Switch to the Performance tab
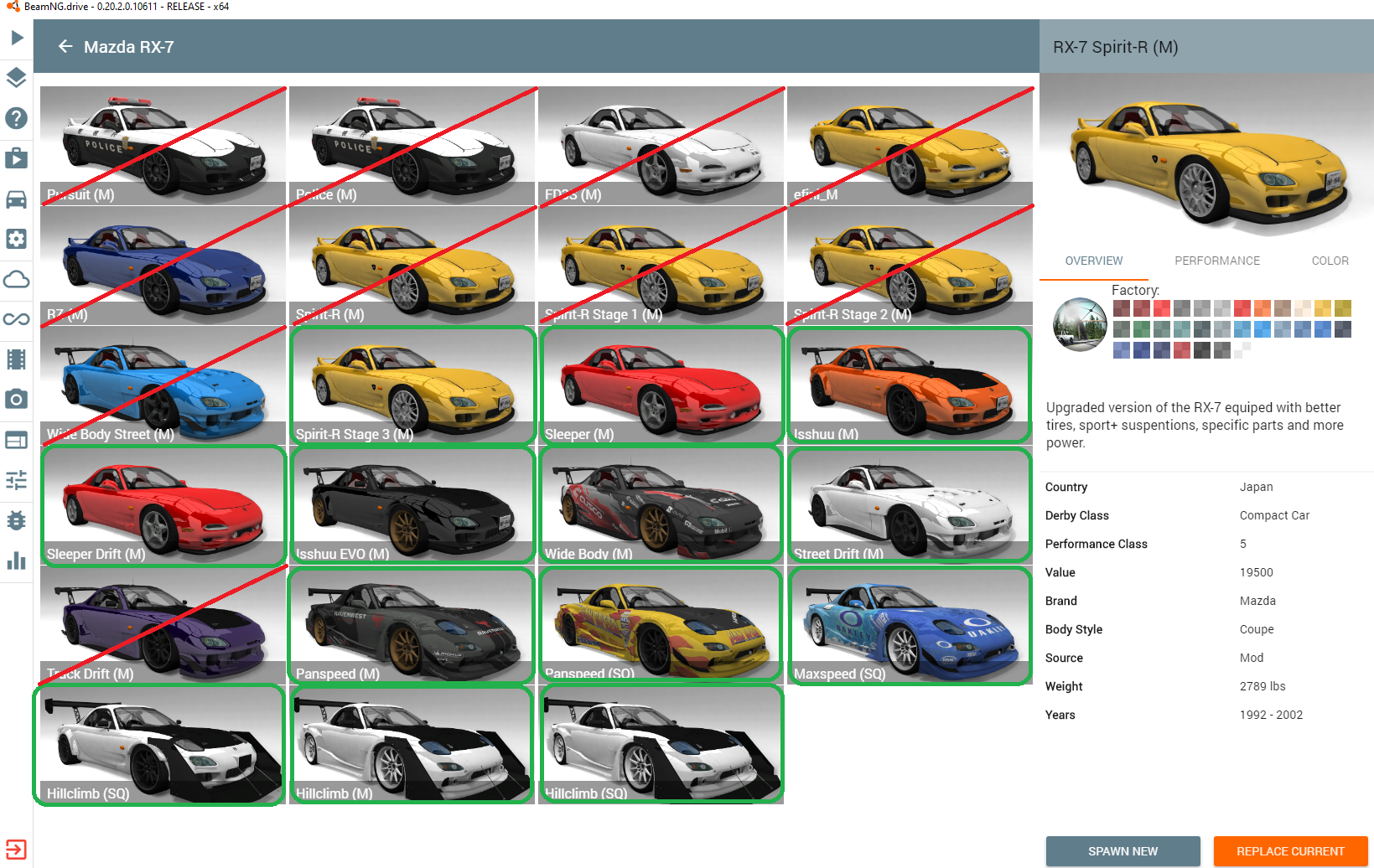The height and width of the screenshot is (868, 1374). point(1217,261)
